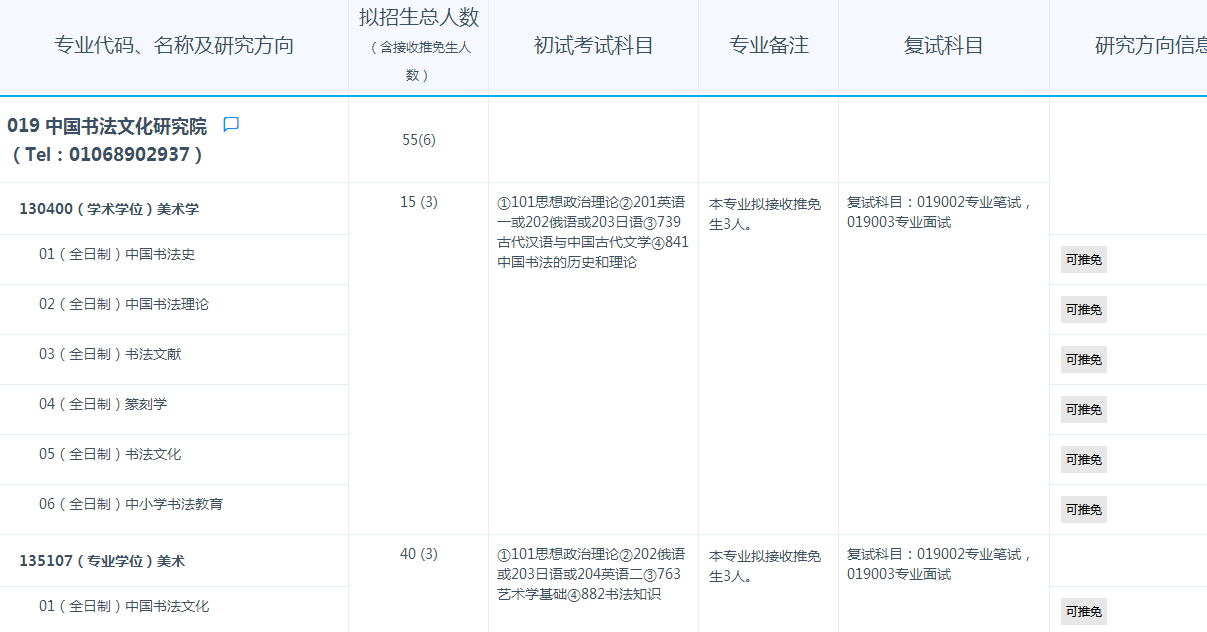The image size is (1207, 632).
Task: Click the 复试科目 column header
Action: 943,46
